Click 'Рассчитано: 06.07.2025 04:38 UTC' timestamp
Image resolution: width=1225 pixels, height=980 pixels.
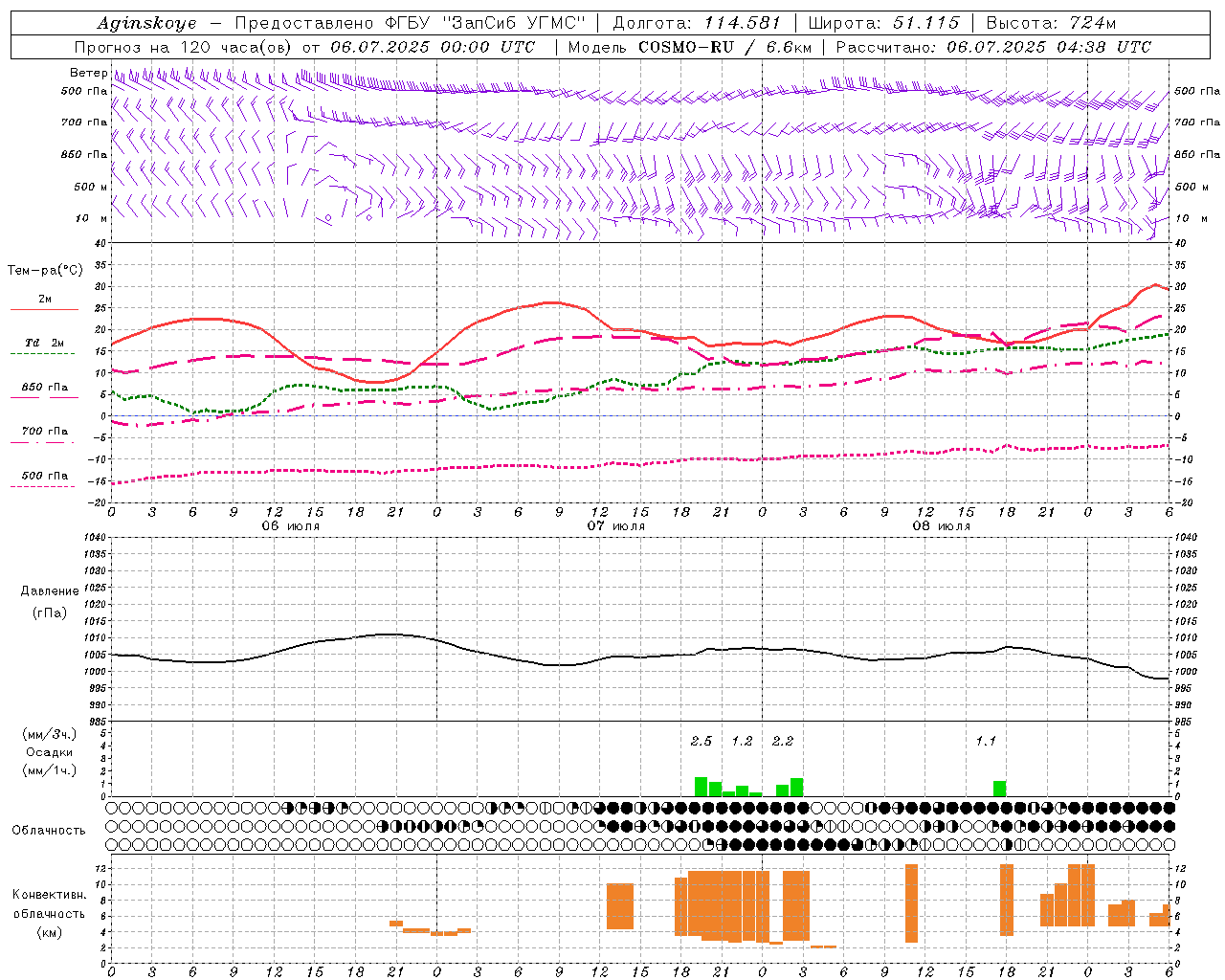[994, 47]
